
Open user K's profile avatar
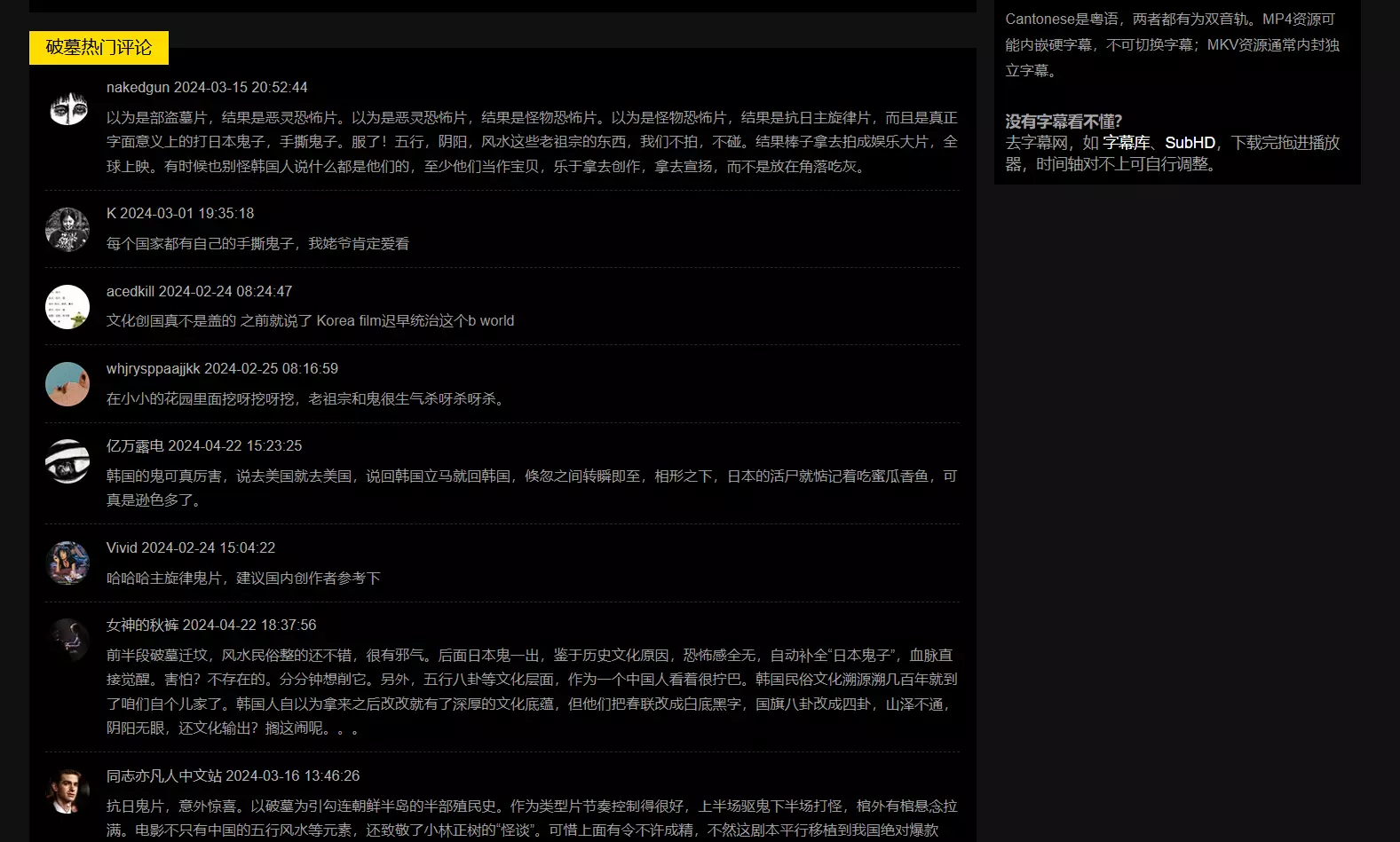[x=67, y=230]
